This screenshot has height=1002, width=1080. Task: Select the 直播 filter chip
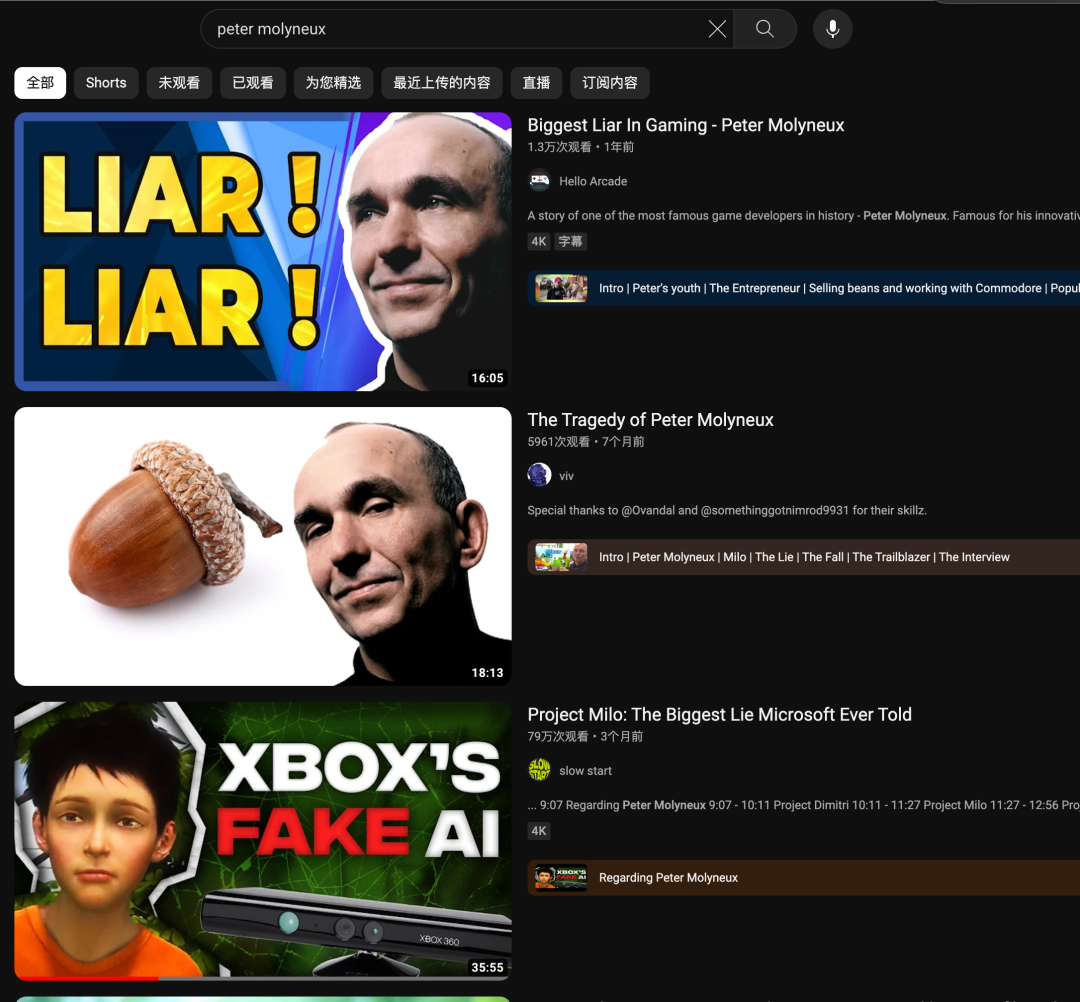point(537,83)
